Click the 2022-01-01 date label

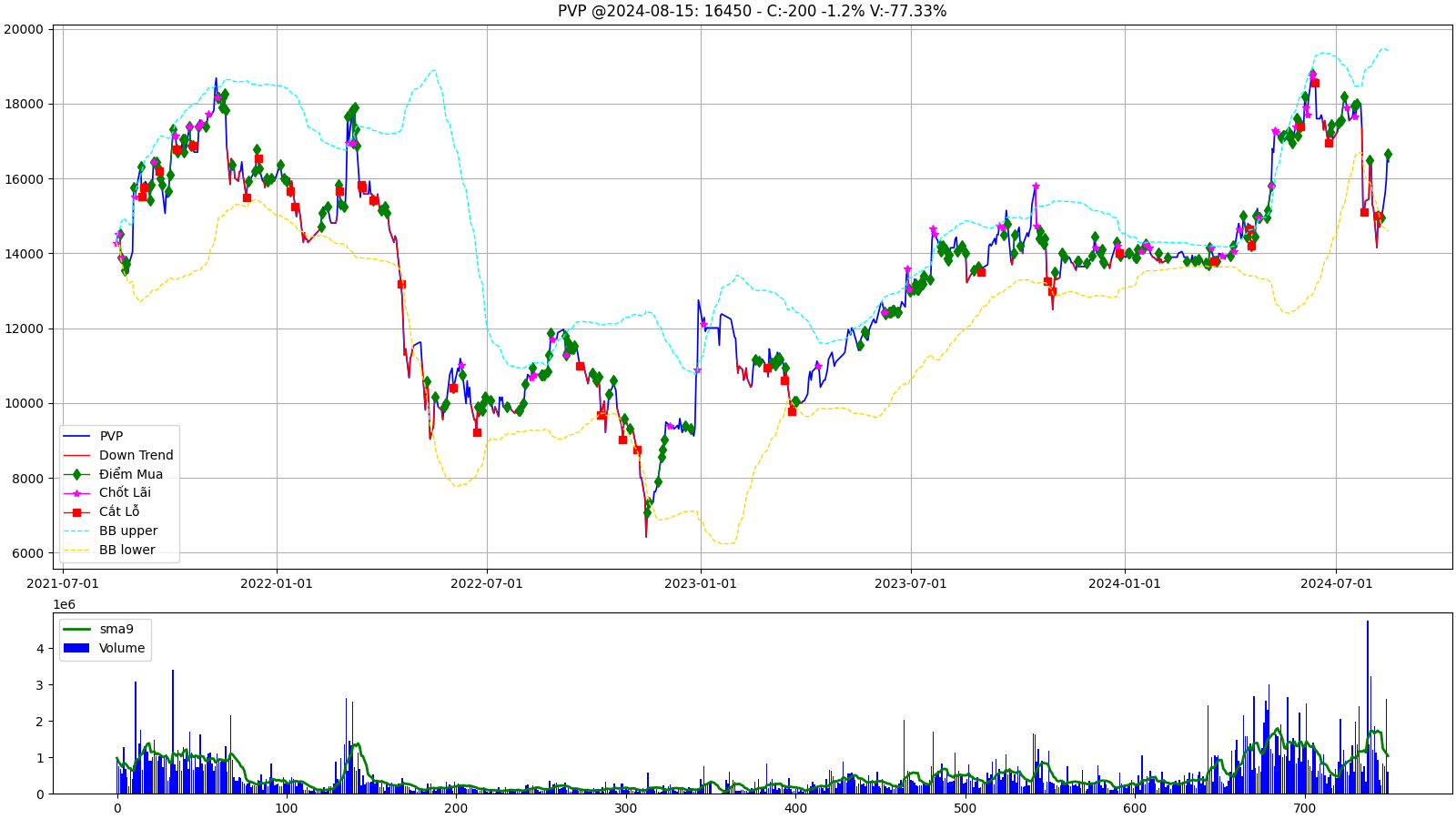click(x=277, y=583)
